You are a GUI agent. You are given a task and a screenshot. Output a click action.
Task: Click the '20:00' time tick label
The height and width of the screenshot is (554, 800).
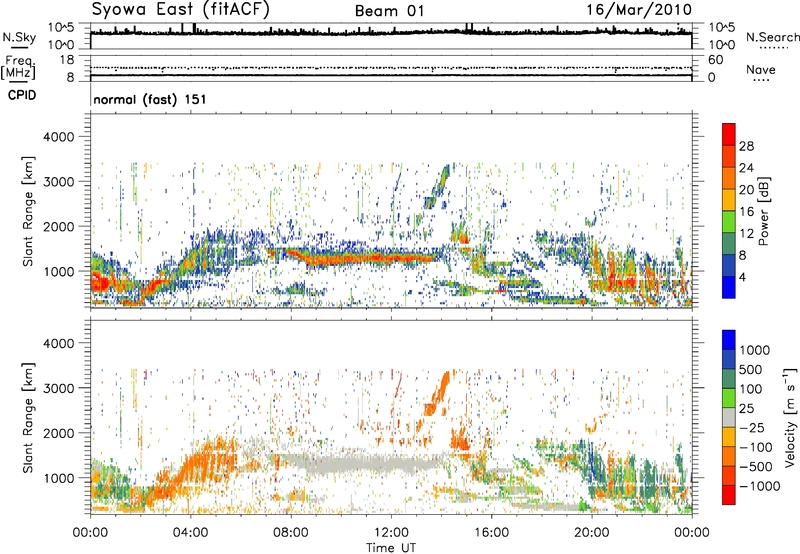(x=591, y=533)
